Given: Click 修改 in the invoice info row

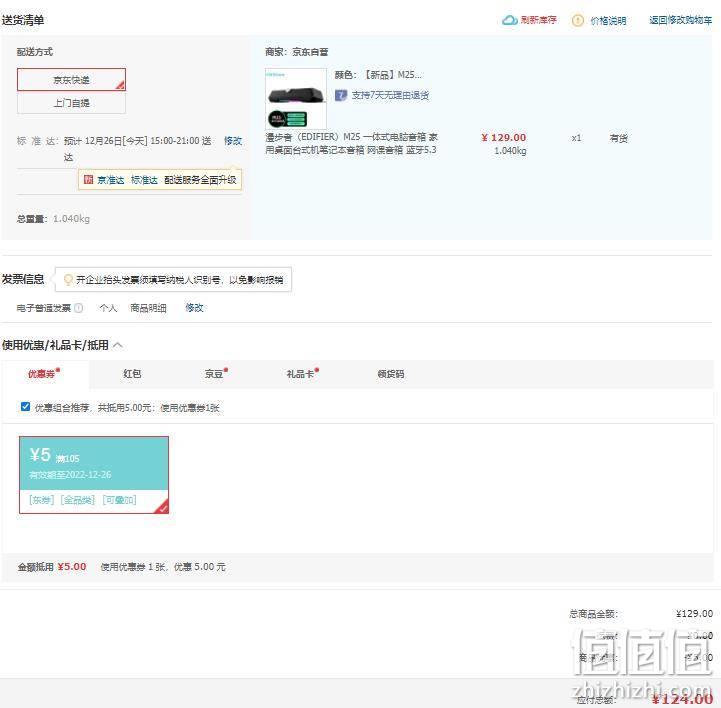Looking at the screenshot, I should 194,308.
